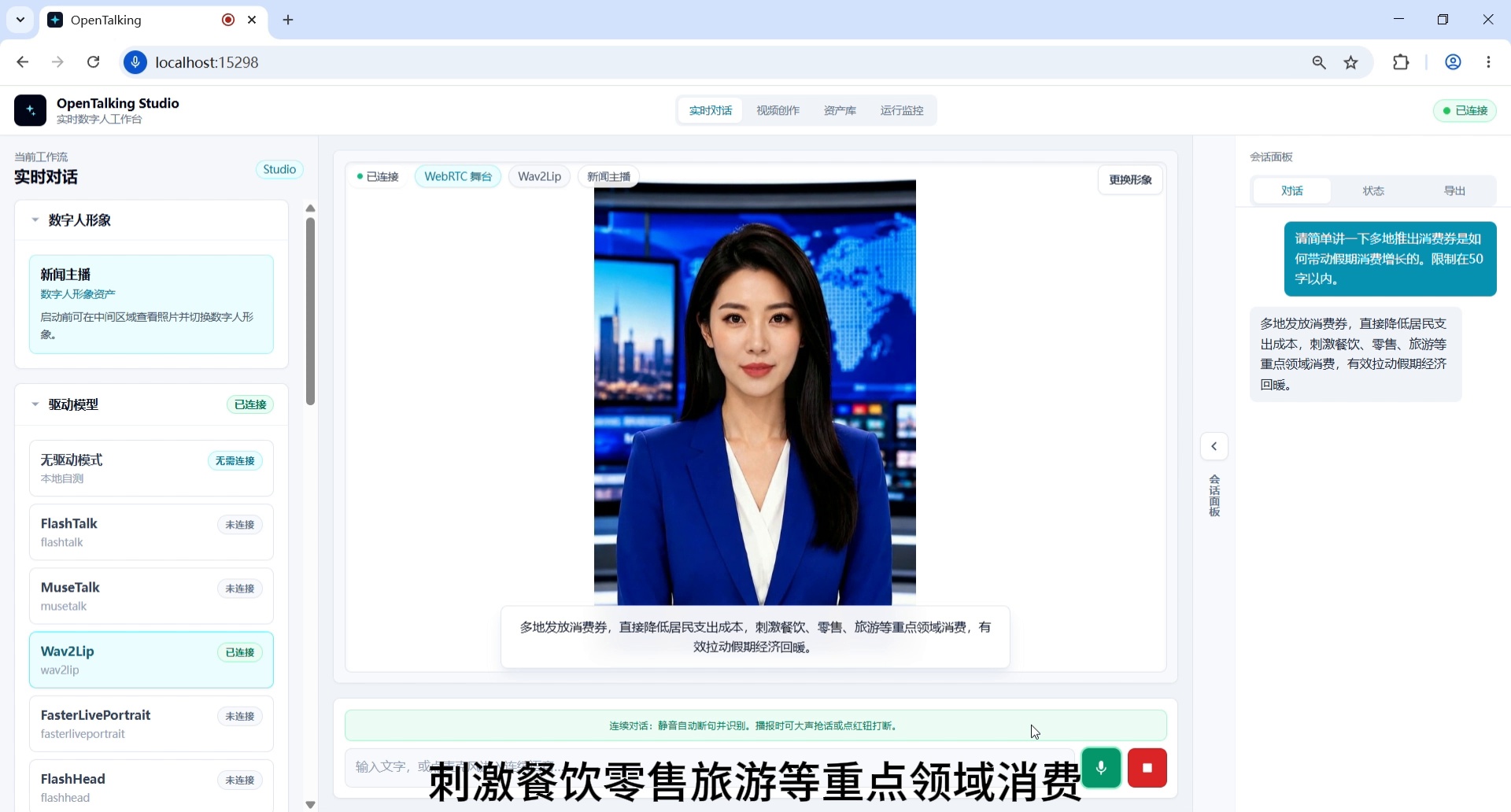Open the browser profile icon
Viewport: 1511px width, 812px height.
pos(1453,62)
